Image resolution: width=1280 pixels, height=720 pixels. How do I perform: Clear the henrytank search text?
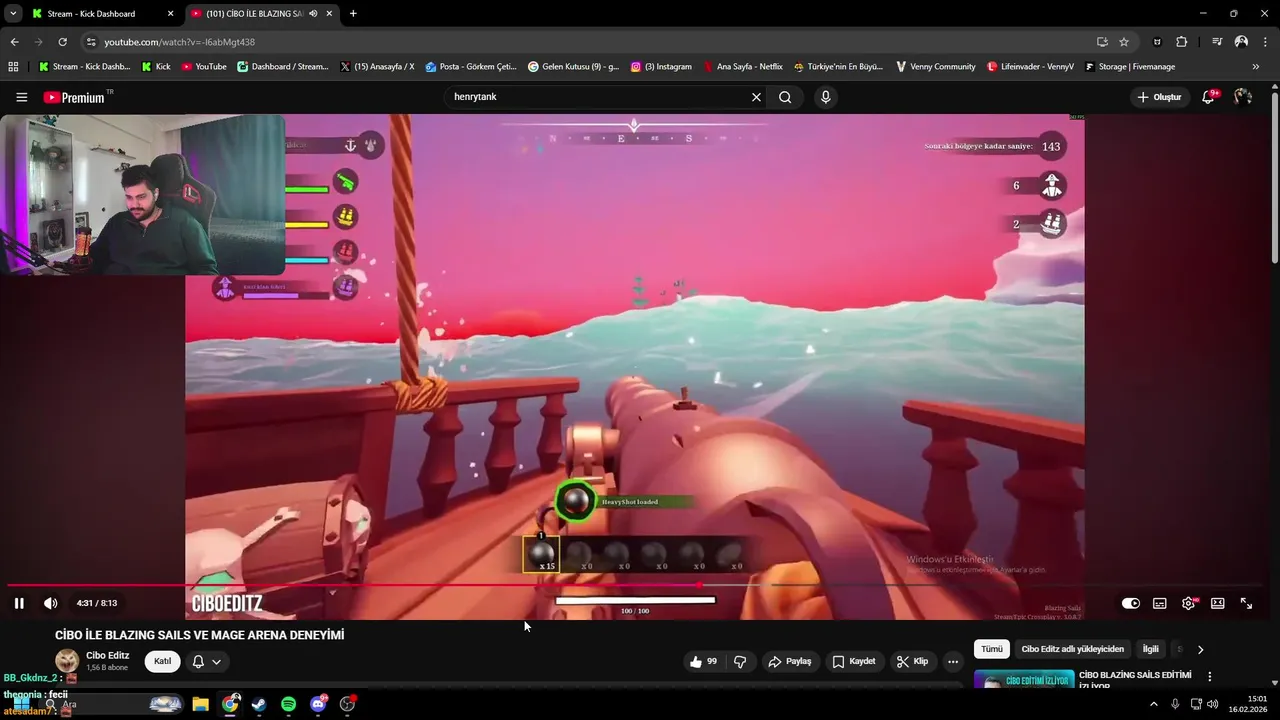click(756, 97)
